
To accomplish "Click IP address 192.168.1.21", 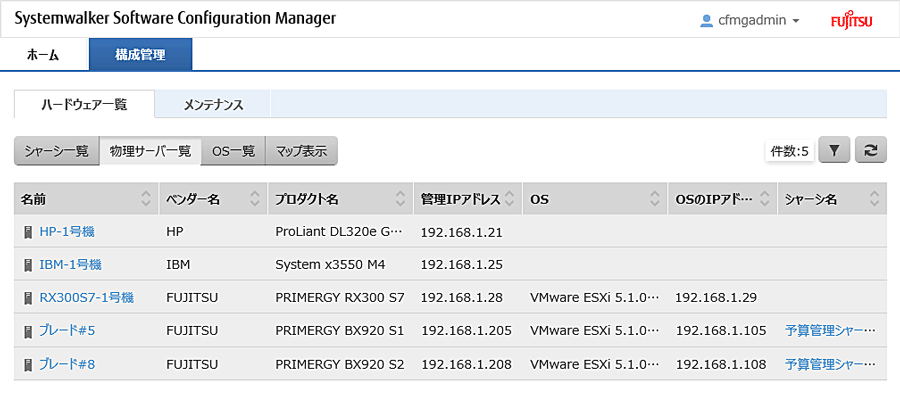I will coord(461,232).
